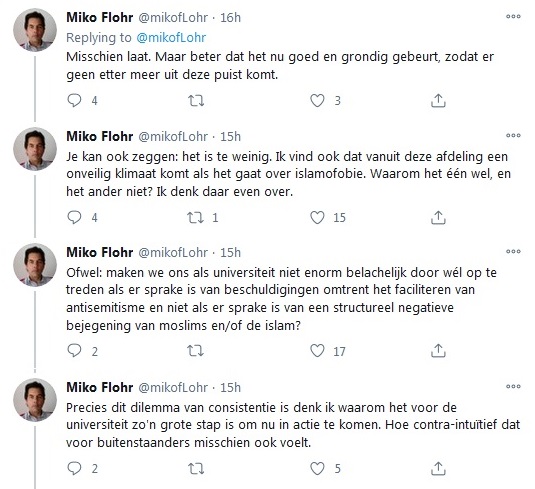Retweet the 'Misschien laat' tweet
Viewport: 535px width, 489px height.
196,100
